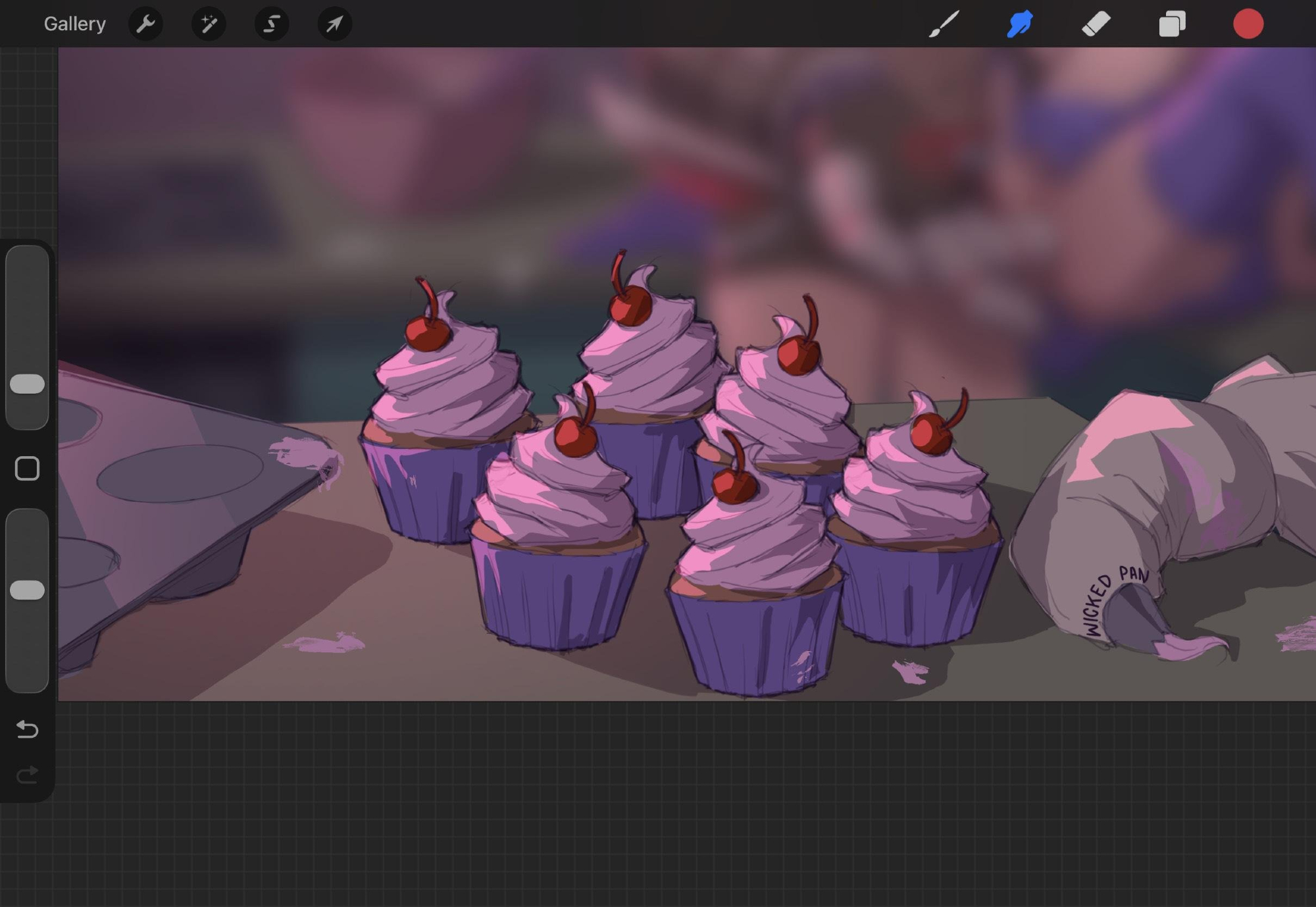Open the Adjustments magic wand menu
The height and width of the screenshot is (907, 1316).
[209, 24]
